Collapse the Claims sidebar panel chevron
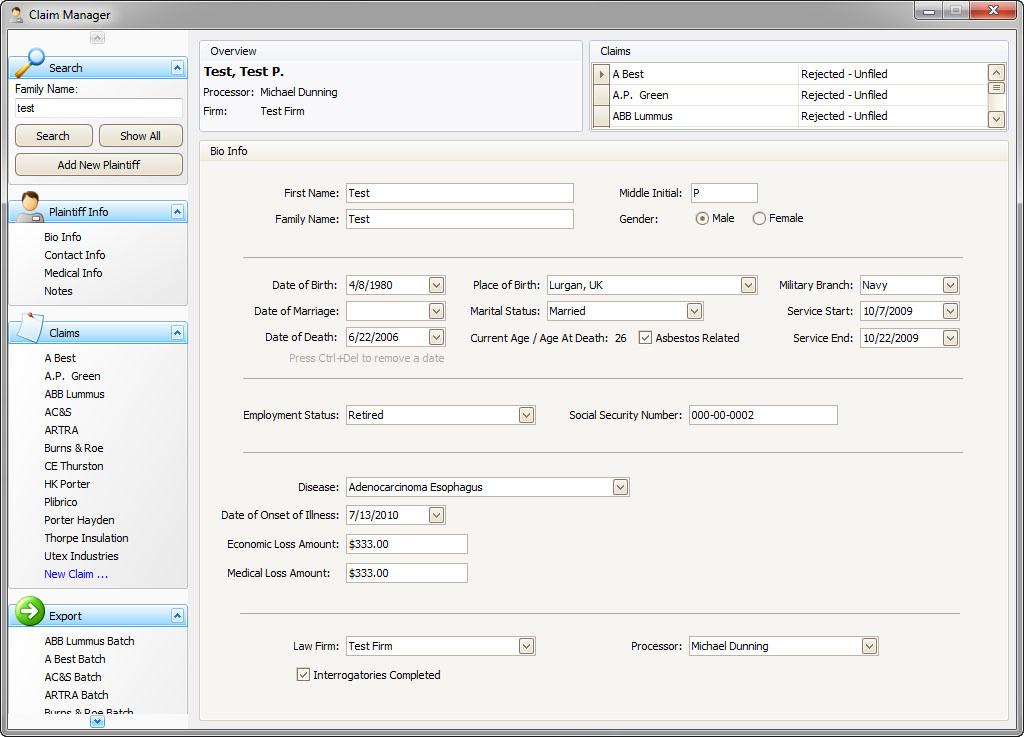Screen dimensions: 1024x737 pos(177,333)
